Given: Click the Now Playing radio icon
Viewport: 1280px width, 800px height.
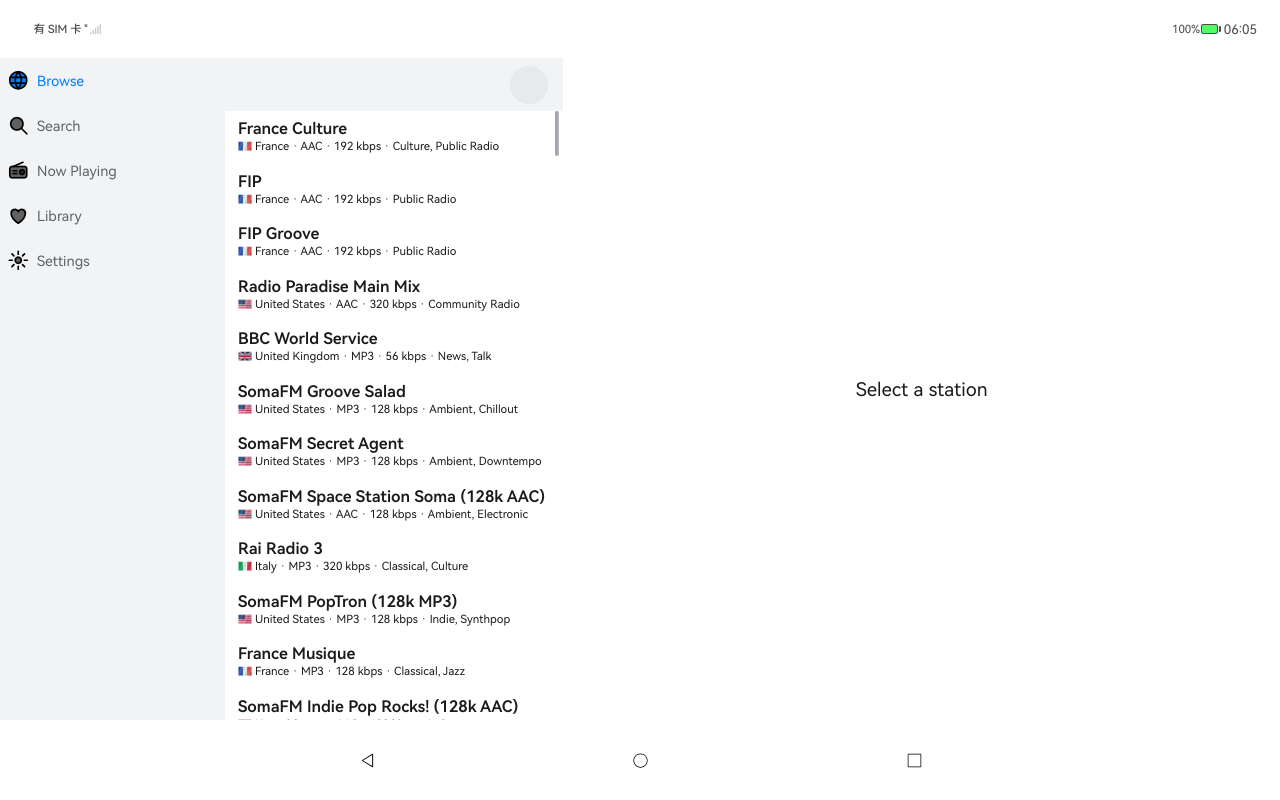Looking at the screenshot, I should click(18, 171).
